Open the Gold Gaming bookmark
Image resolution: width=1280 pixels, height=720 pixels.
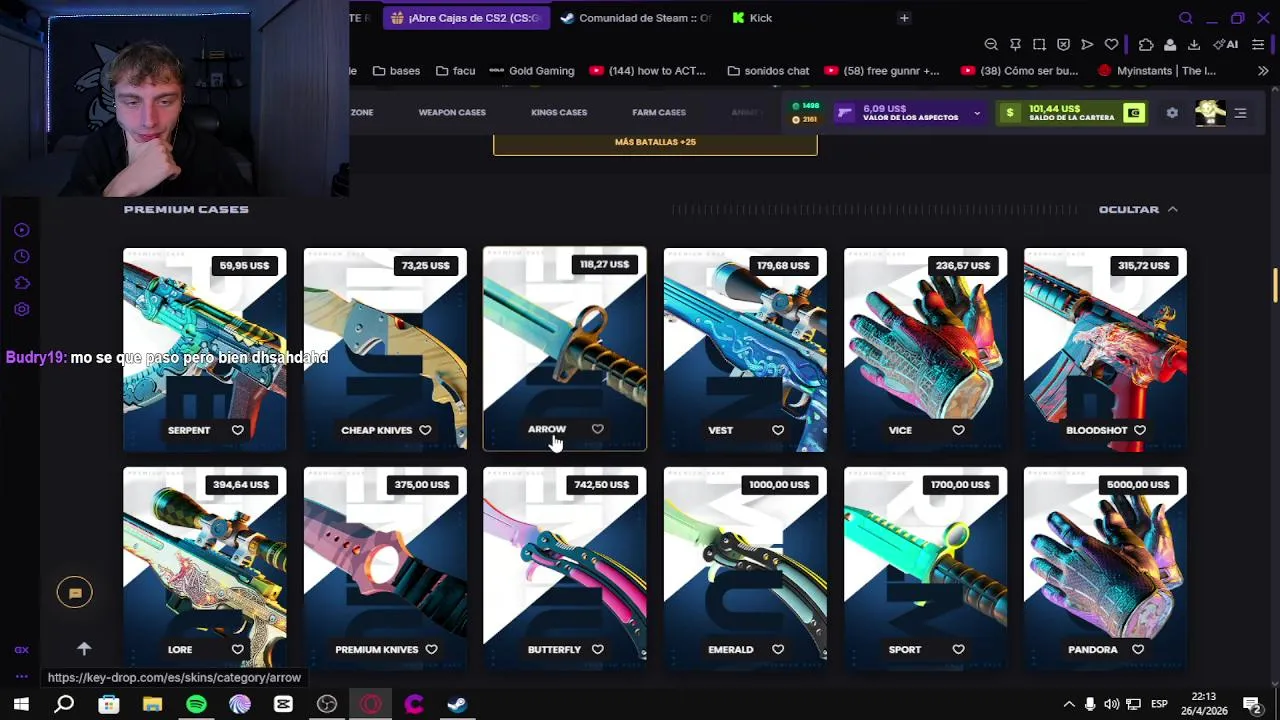coord(531,71)
